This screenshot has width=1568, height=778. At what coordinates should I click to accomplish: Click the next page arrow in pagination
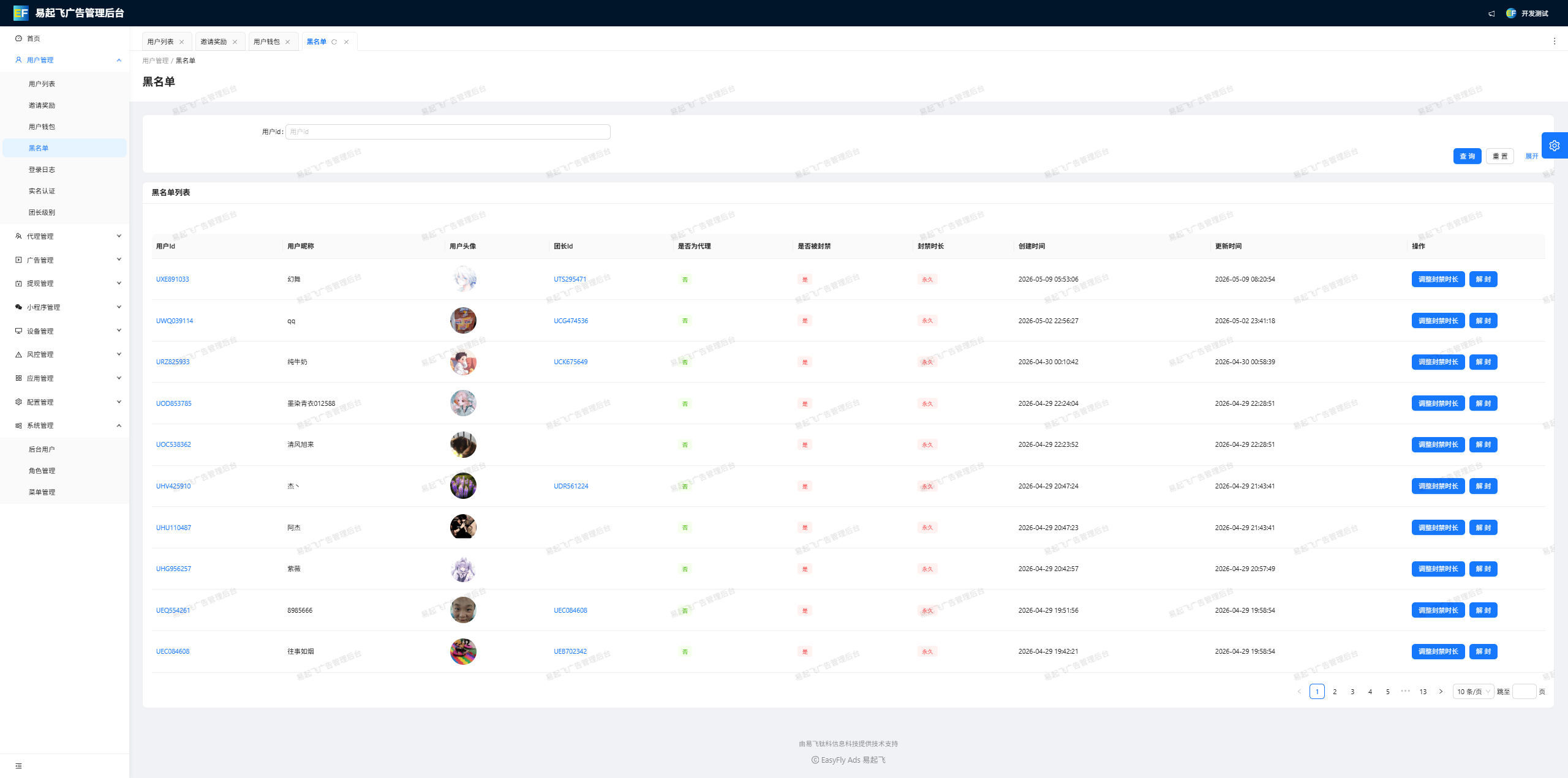click(x=1441, y=691)
